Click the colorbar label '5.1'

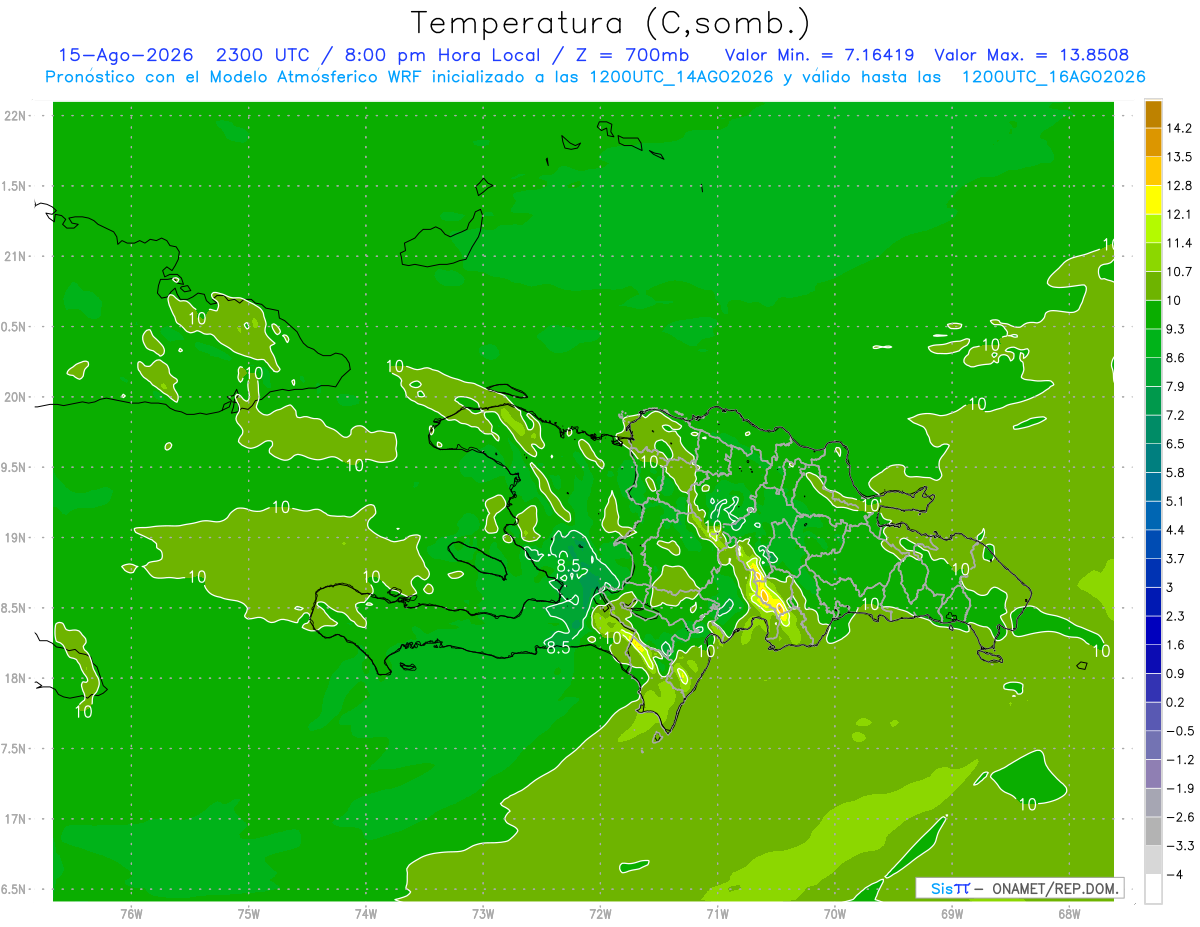(x=1176, y=502)
